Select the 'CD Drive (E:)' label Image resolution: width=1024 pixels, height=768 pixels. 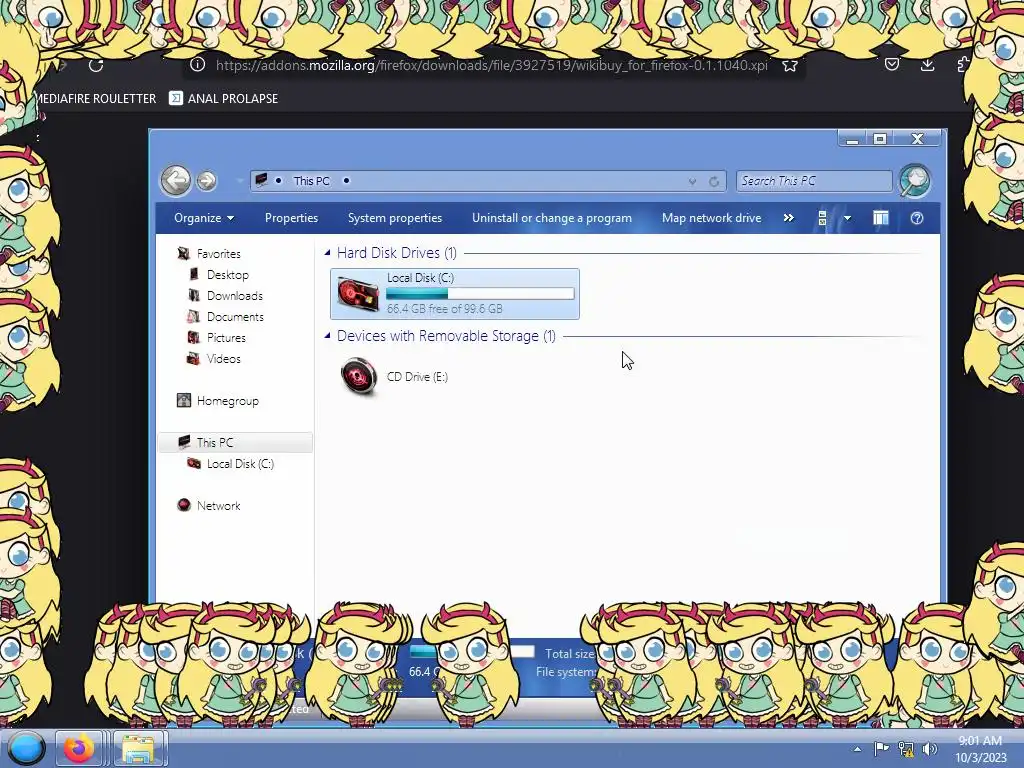tap(417, 377)
